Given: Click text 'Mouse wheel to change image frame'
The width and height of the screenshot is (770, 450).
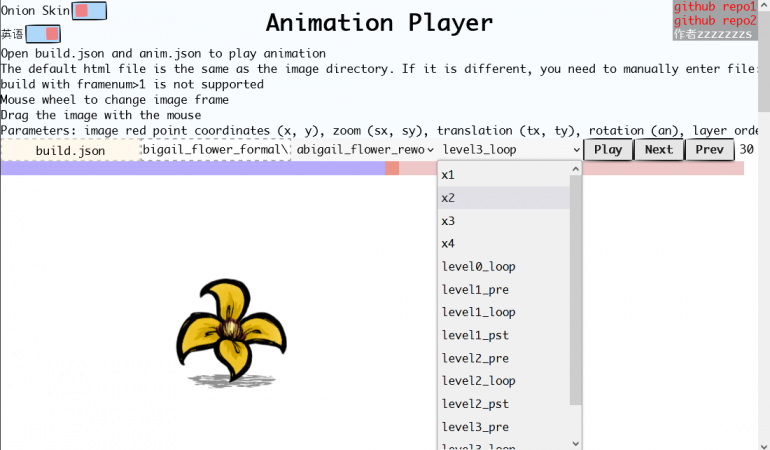Looking at the screenshot, I should pos(114,100).
